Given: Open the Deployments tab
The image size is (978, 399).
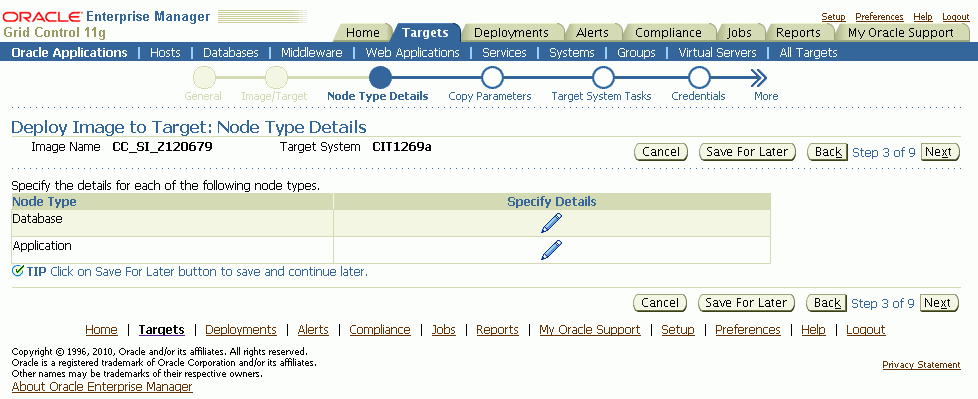Looking at the screenshot, I should (x=511, y=32).
